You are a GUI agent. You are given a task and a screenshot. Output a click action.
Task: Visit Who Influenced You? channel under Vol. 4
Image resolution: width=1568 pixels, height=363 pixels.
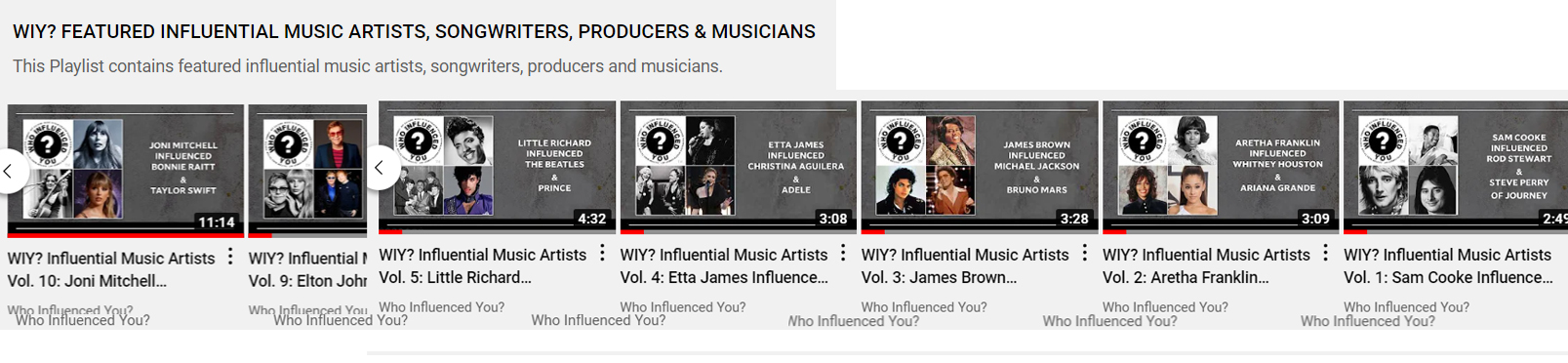pyautogui.click(x=683, y=307)
